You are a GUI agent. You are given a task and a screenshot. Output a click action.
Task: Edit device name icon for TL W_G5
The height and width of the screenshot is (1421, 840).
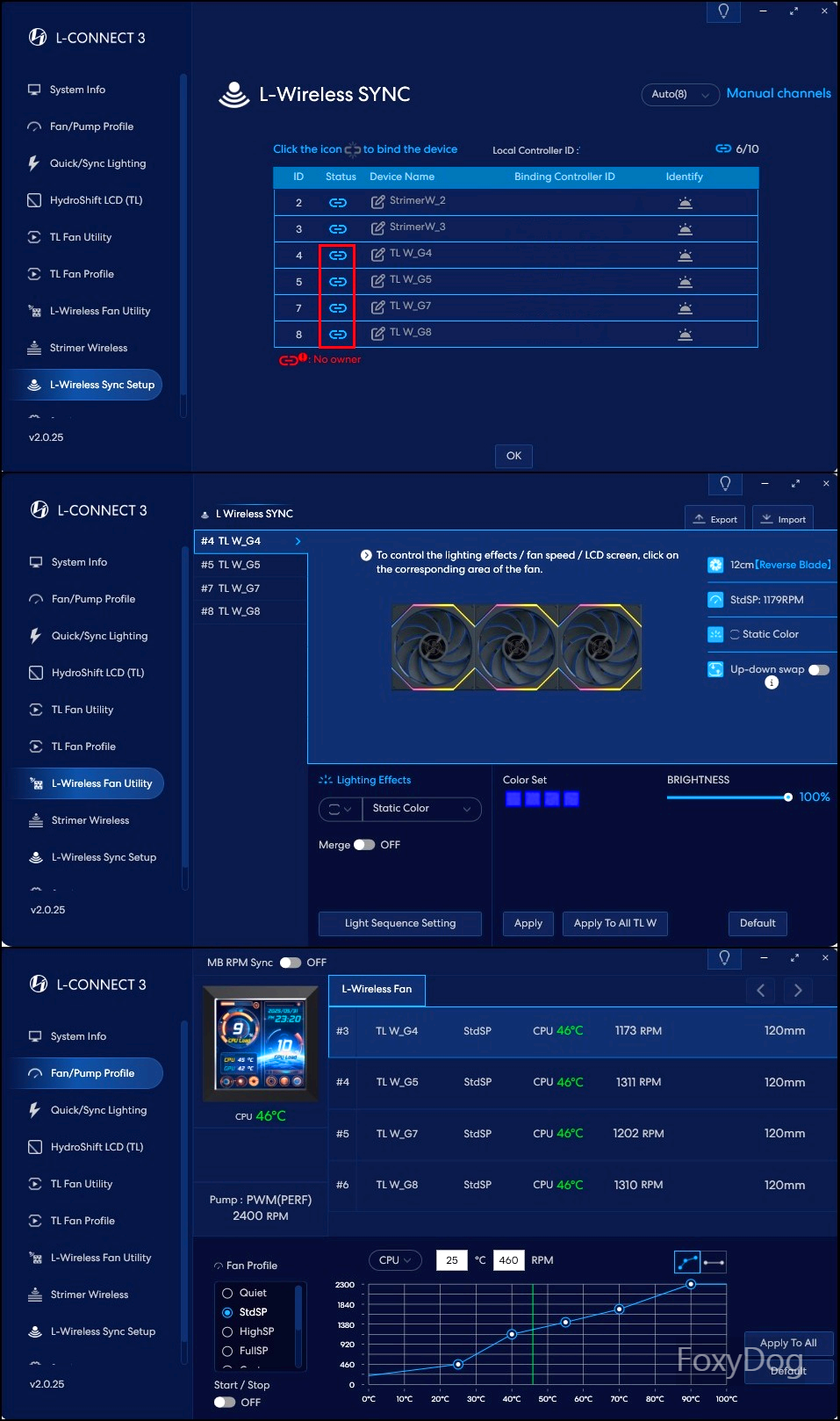[x=378, y=281]
